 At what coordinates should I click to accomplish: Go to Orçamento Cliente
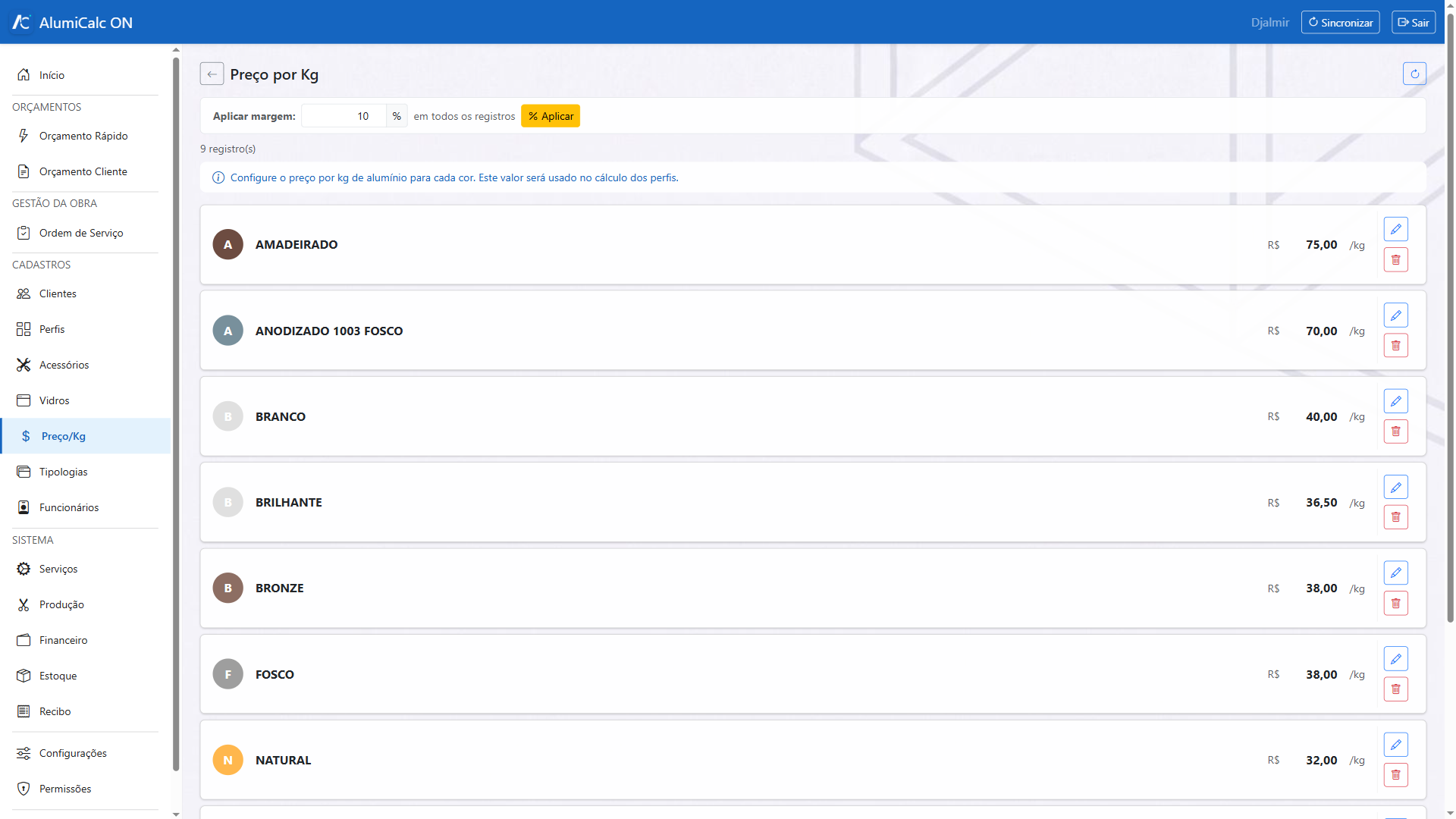coord(85,171)
